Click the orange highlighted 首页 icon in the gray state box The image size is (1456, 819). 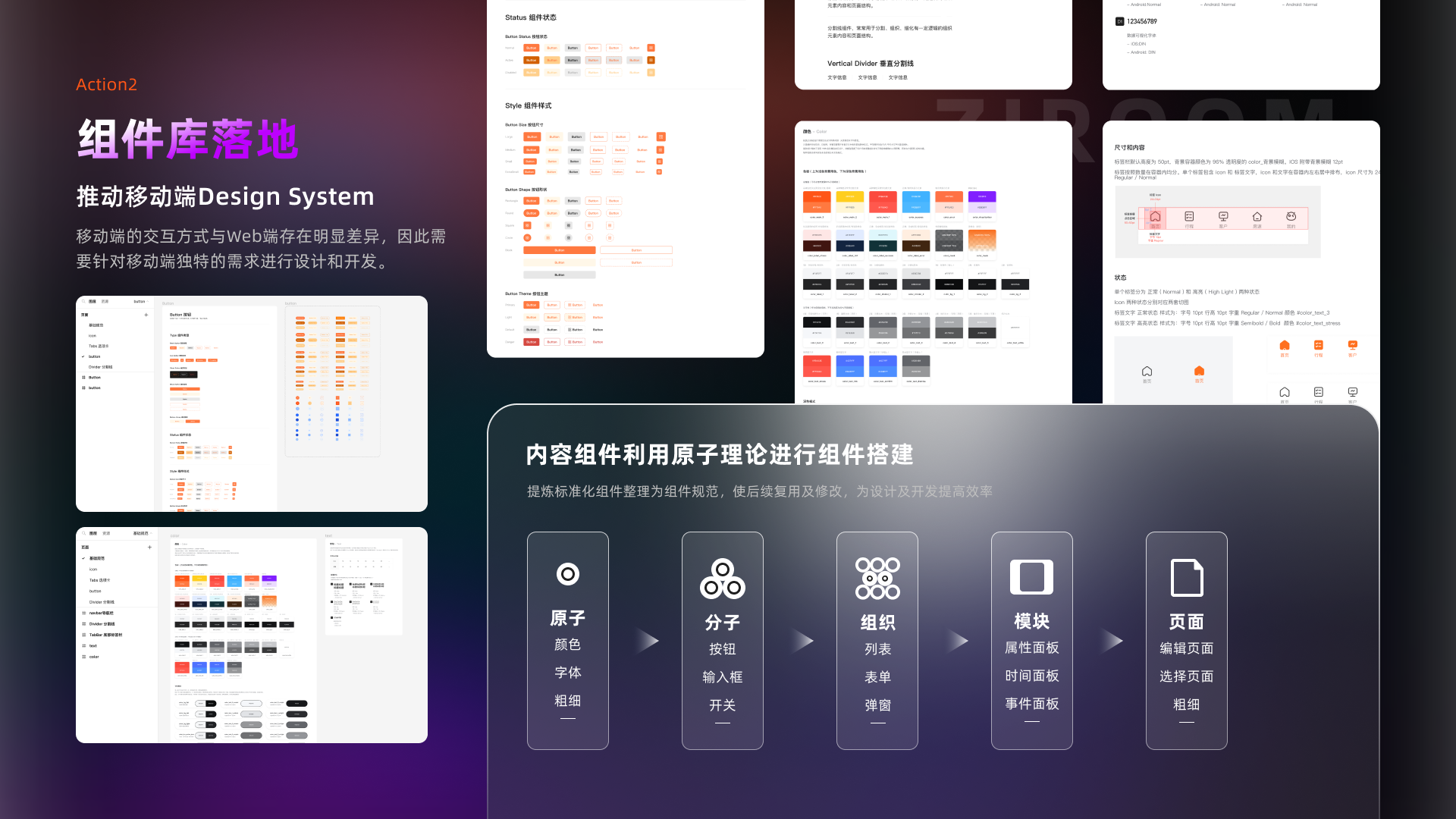(x=1199, y=371)
